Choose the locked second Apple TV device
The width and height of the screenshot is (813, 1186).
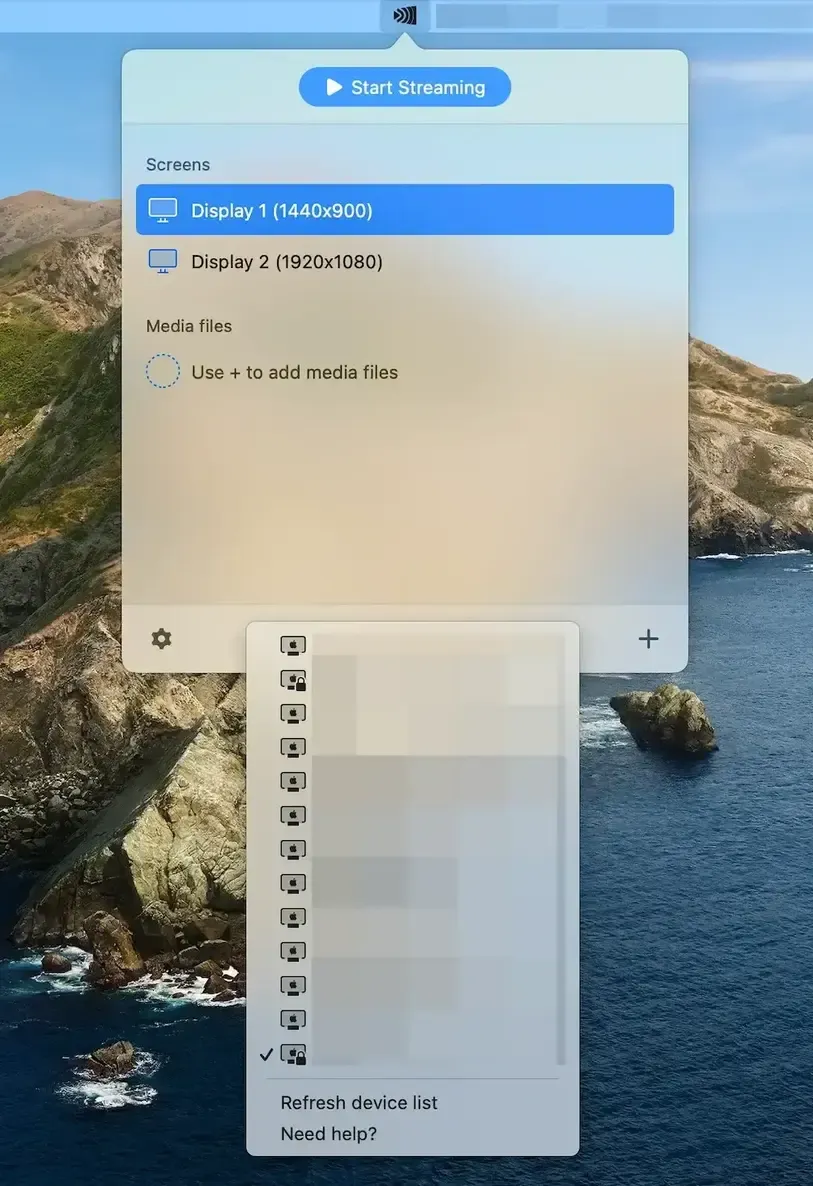(x=412, y=679)
